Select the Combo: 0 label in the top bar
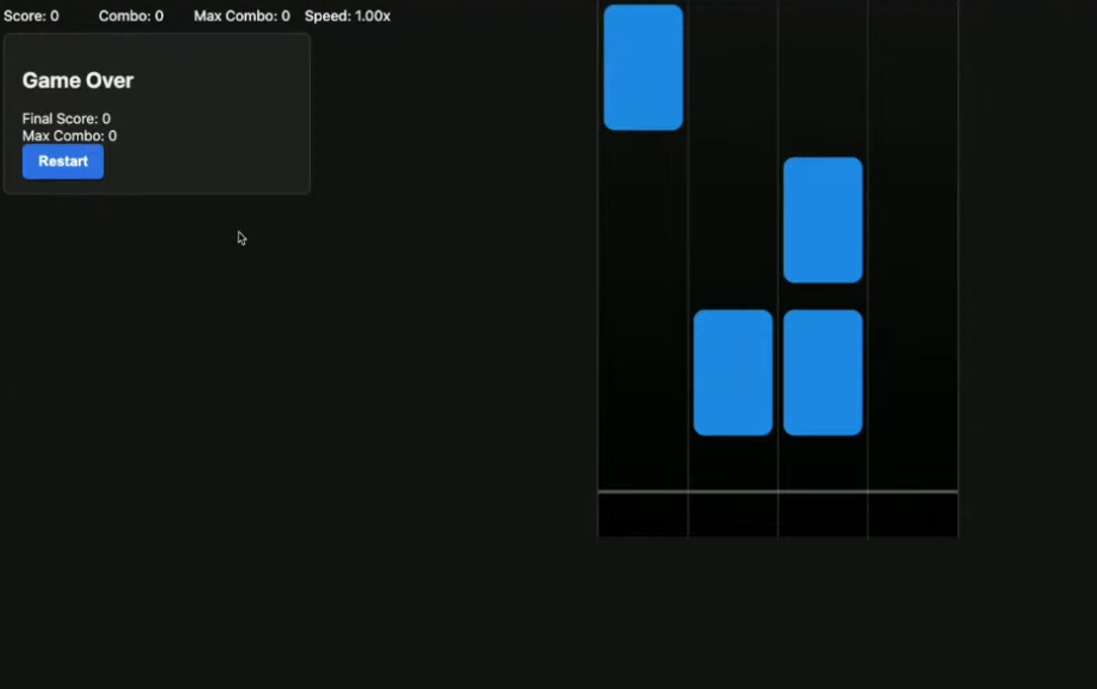1097x689 pixels. point(131,16)
